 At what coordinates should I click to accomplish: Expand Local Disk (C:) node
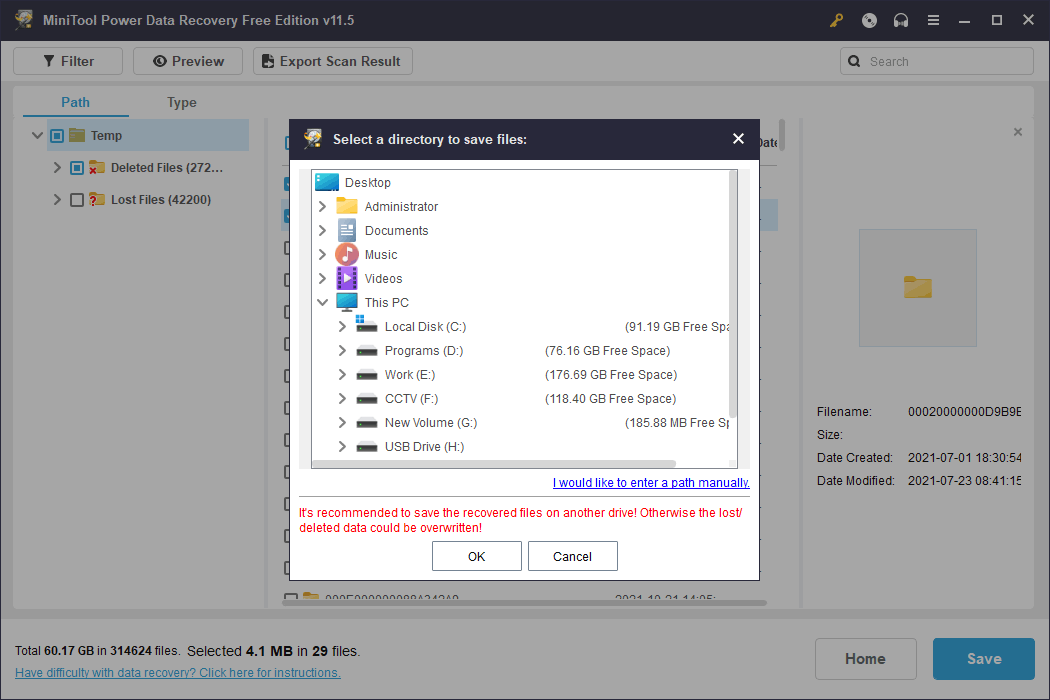342,327
